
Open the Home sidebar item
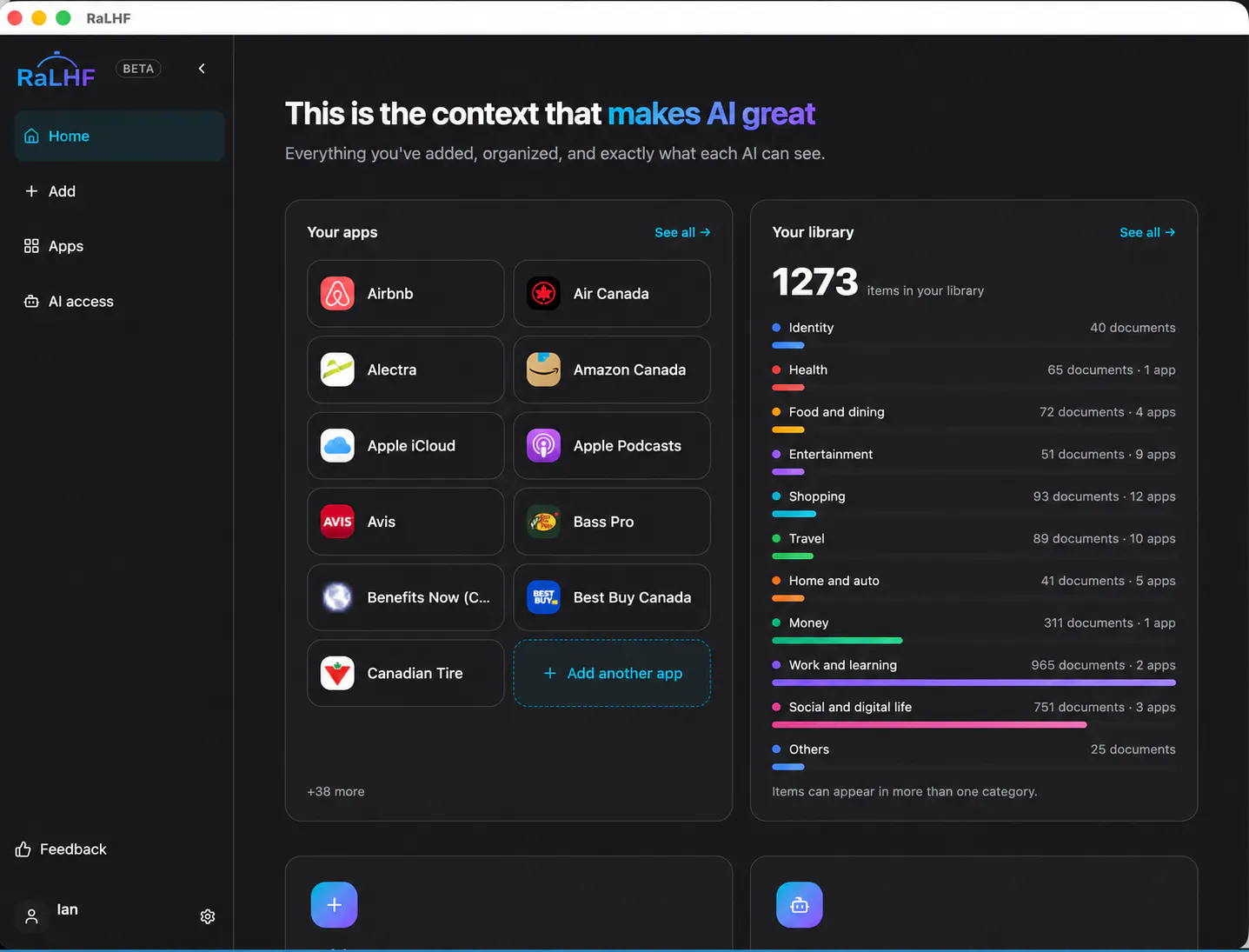[119, 136]
